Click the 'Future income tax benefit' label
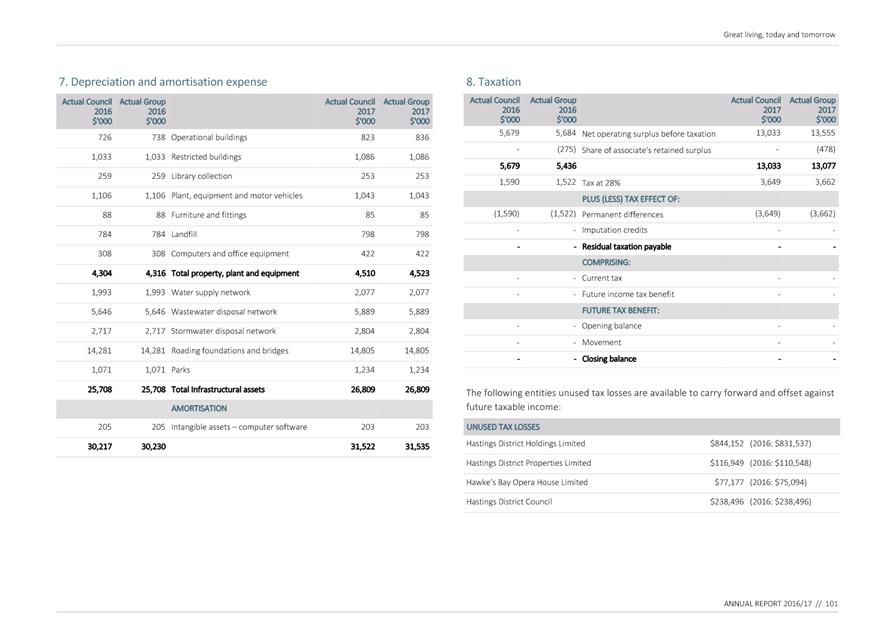895x638 pixels. (628, 294)
